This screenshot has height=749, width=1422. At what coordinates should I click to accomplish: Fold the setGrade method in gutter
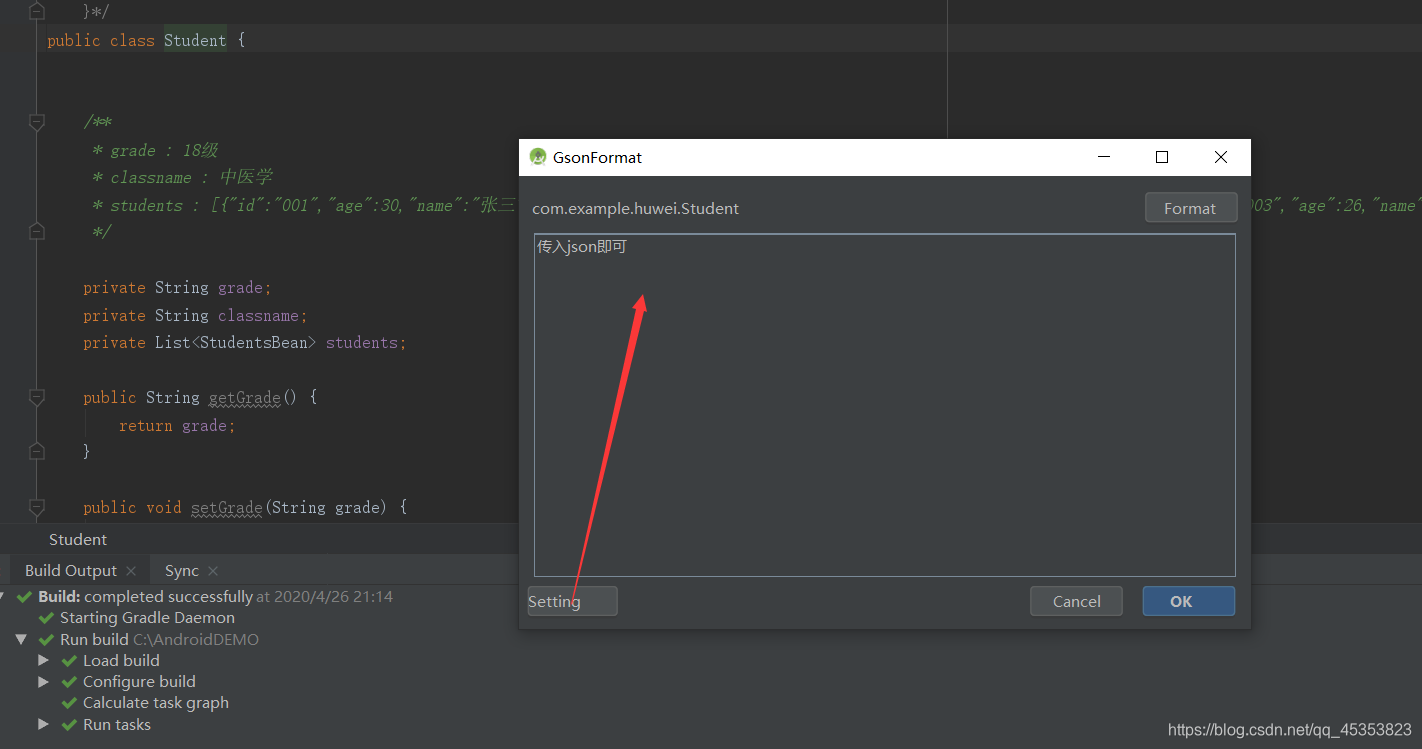click(x=37, y=507)
